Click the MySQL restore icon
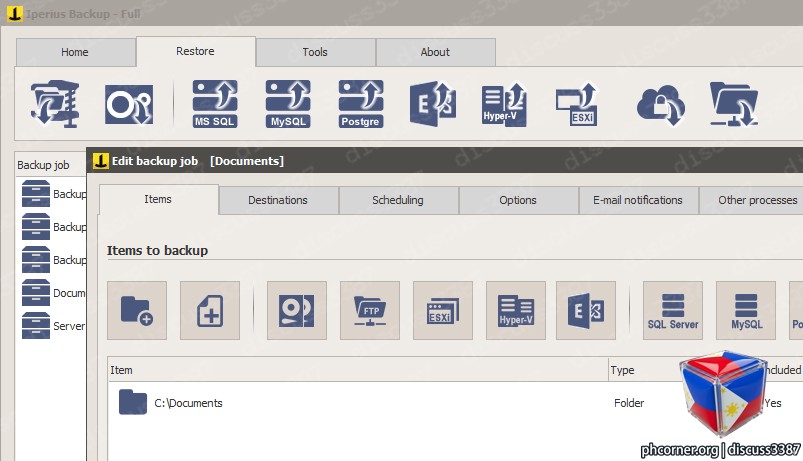 tap(288, 104)
